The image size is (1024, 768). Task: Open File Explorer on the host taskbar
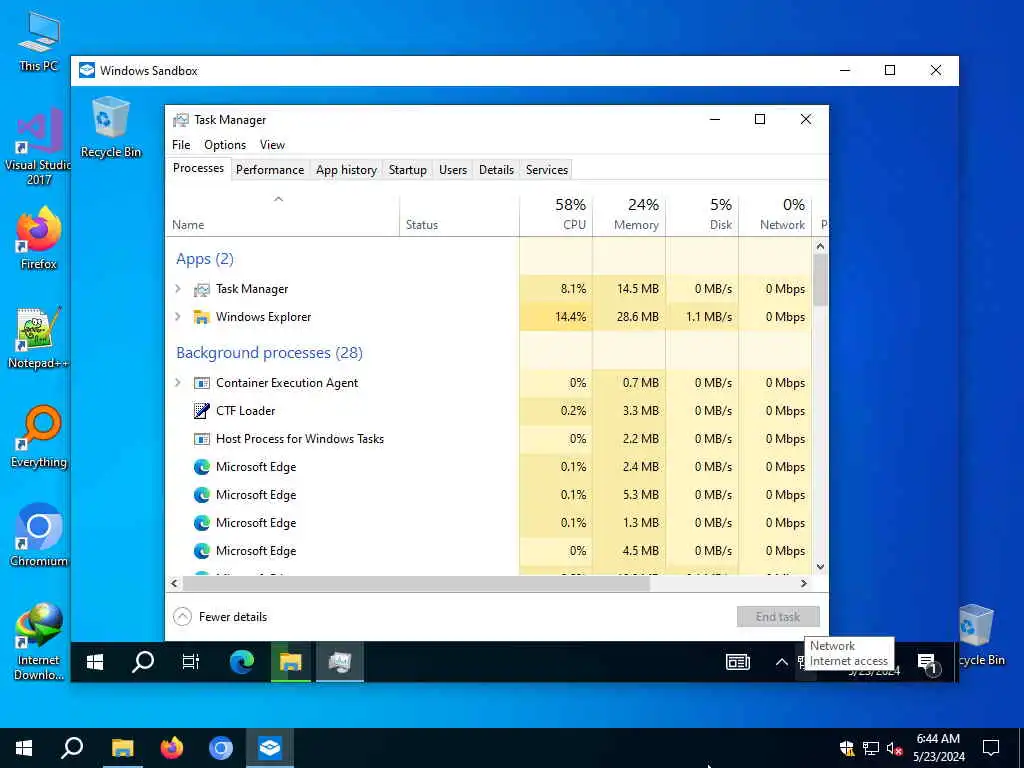122,748
